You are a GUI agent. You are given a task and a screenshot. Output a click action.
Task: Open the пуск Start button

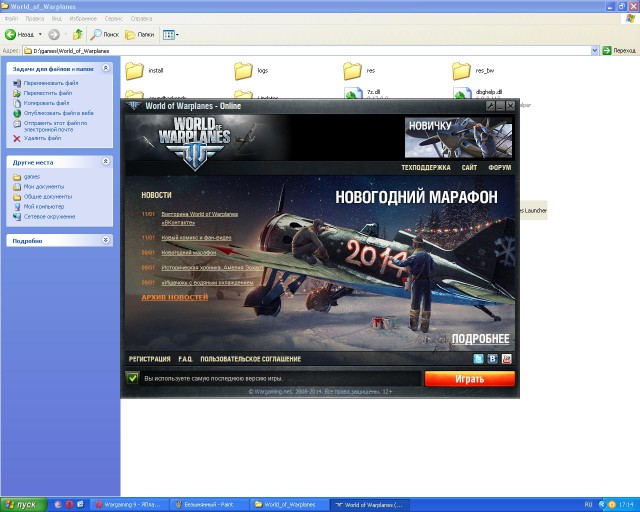pos(23,505)
